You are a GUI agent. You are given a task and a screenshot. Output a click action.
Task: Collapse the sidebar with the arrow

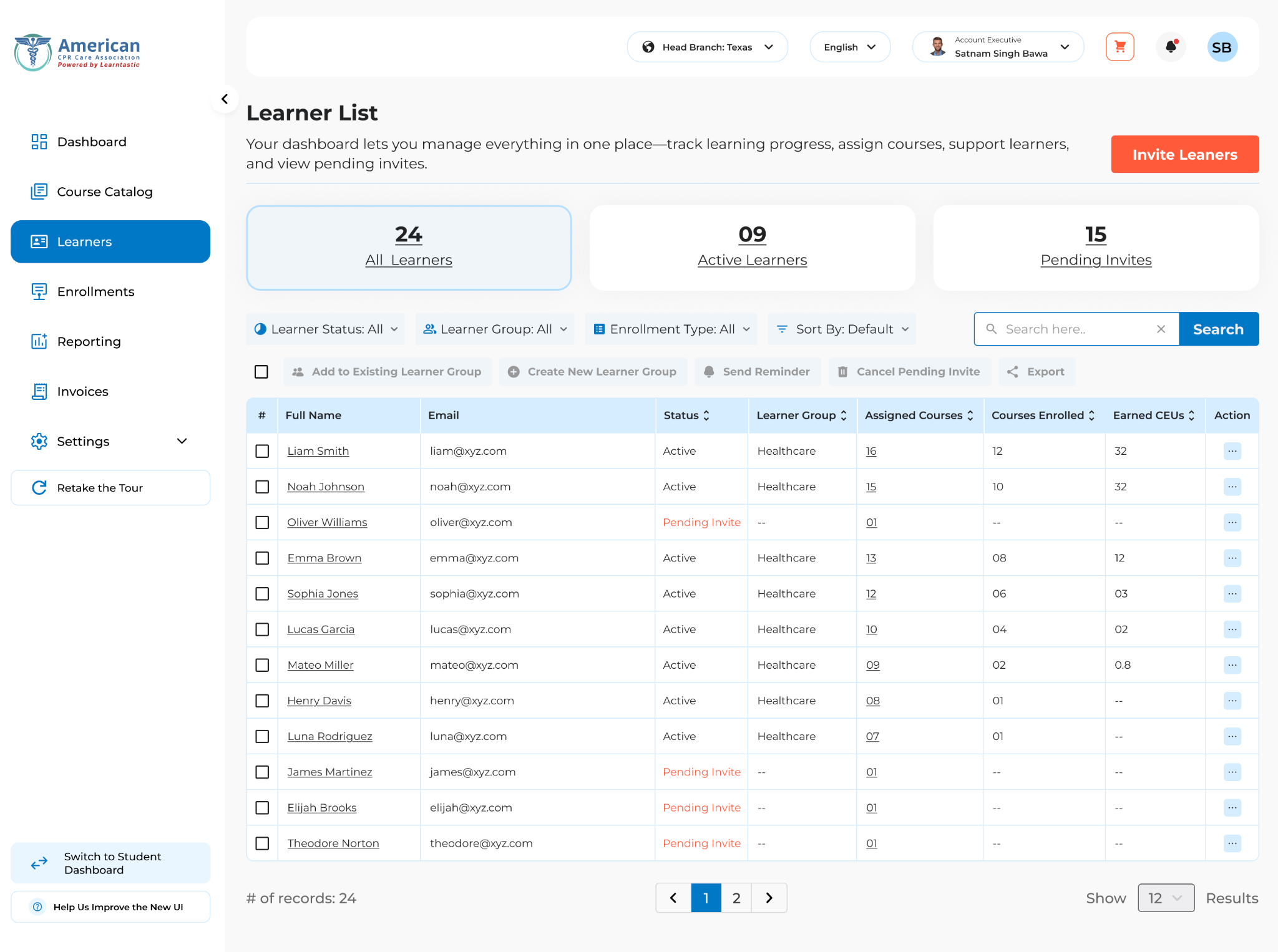tap(225, 99)
